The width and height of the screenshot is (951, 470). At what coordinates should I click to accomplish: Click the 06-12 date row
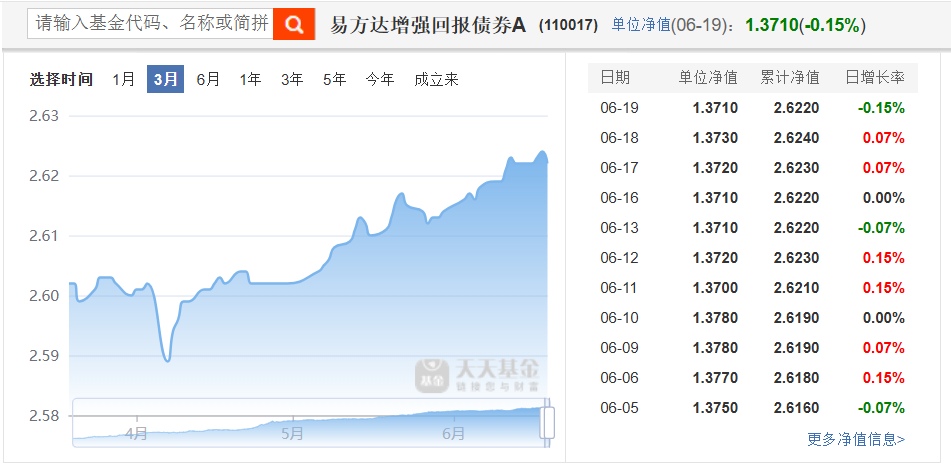click(753, 258)
